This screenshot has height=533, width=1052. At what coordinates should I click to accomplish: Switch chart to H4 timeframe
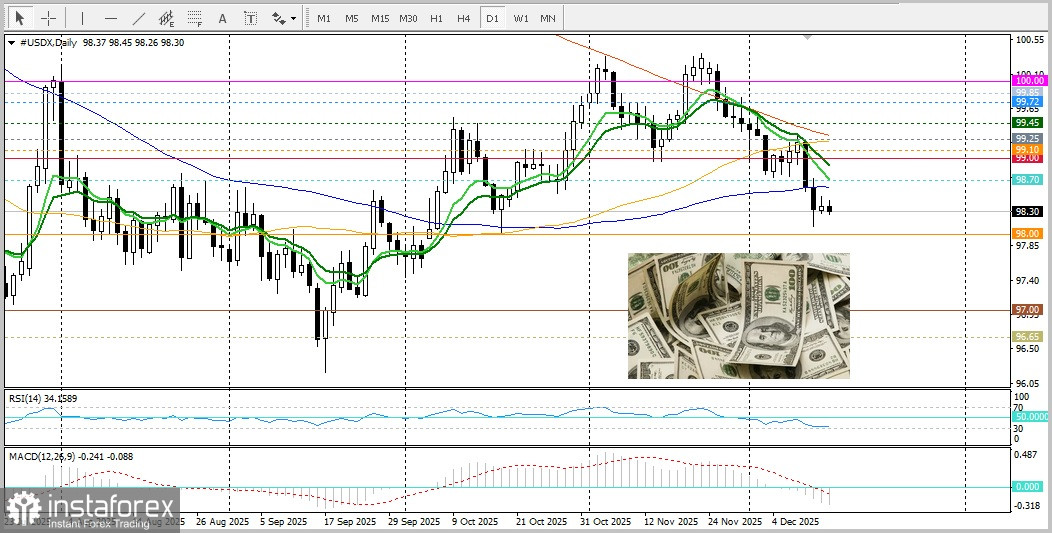[x=464, y=18]
